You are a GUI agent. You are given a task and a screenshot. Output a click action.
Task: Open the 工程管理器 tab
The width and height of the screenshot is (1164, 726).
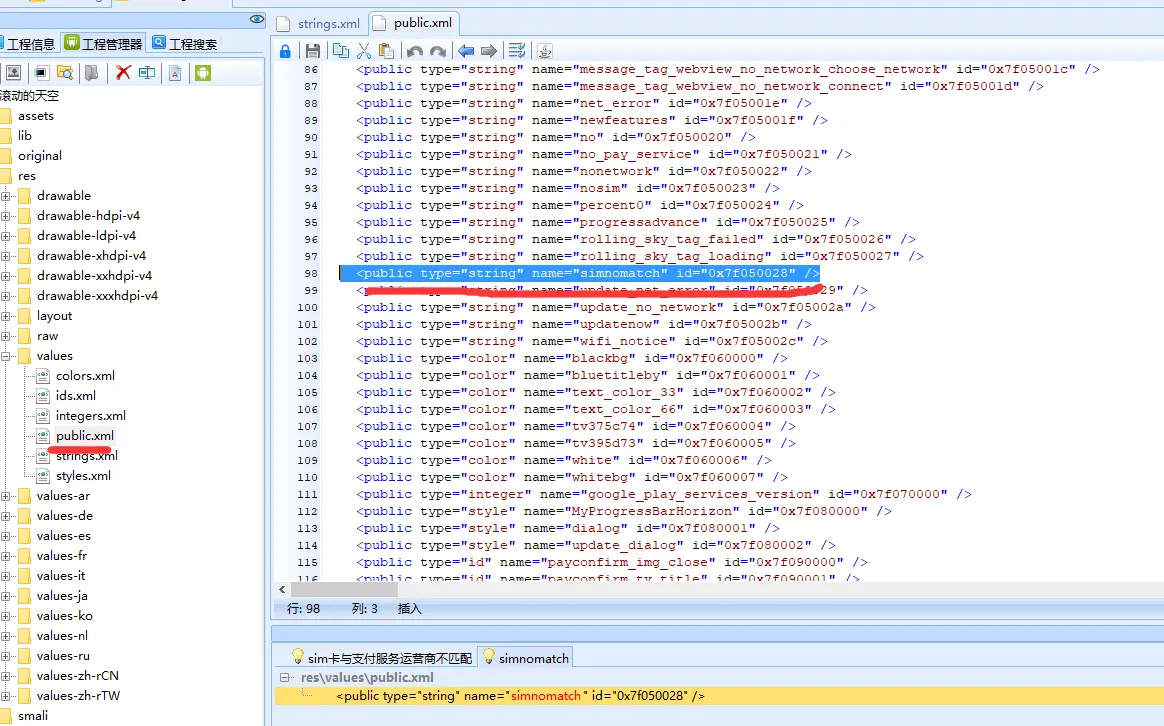coord(103,44)
